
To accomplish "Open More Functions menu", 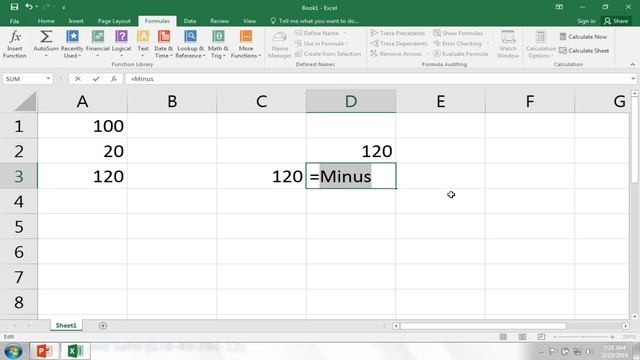I will pos(246,44).
